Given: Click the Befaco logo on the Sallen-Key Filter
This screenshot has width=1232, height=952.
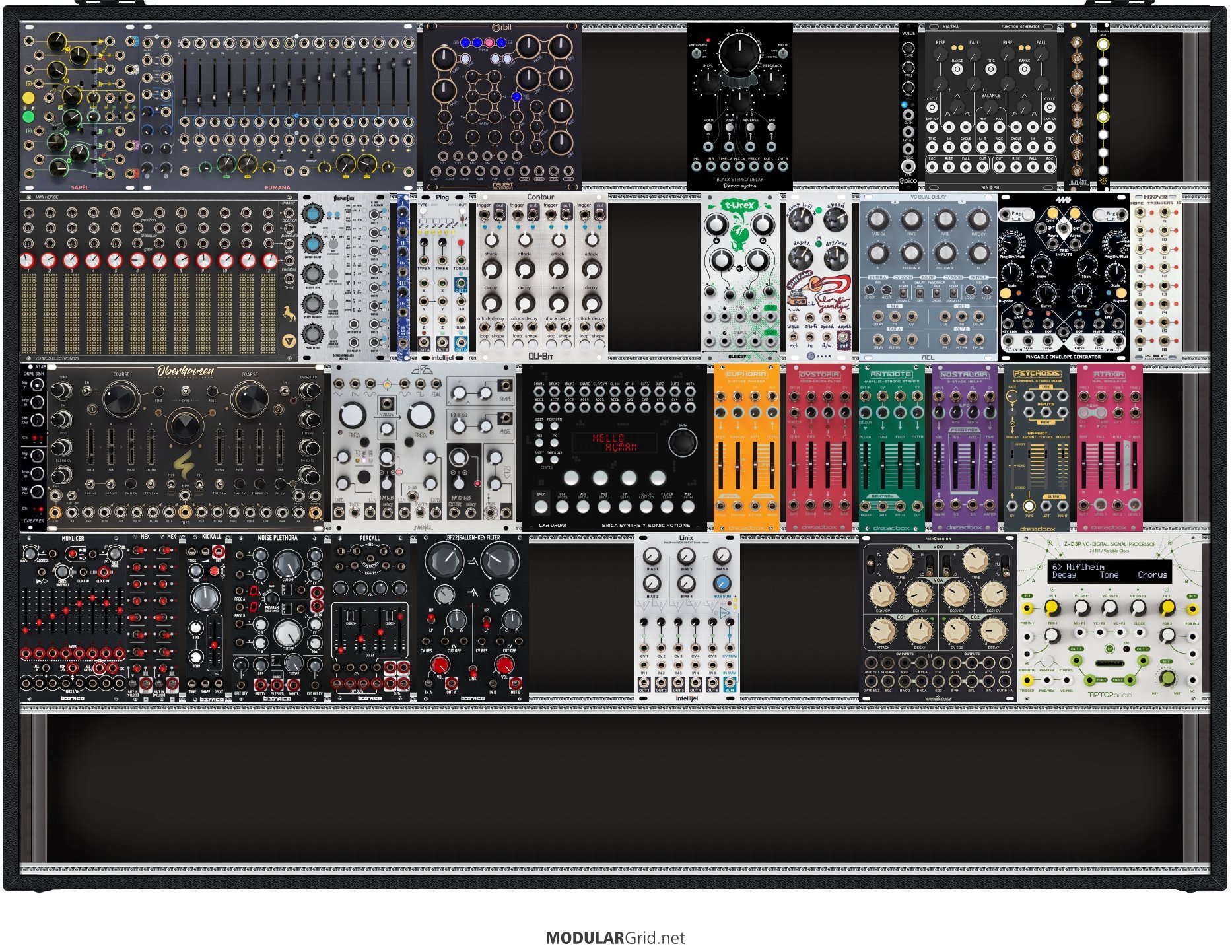Looking at the screenshot, I should [x=473, y=698].
